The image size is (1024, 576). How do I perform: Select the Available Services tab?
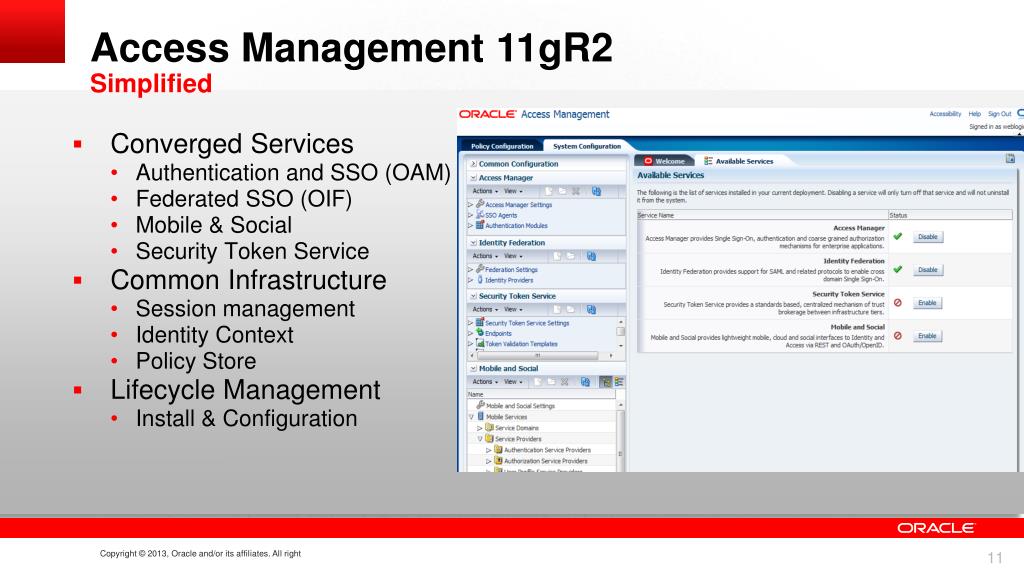(739, 161)
